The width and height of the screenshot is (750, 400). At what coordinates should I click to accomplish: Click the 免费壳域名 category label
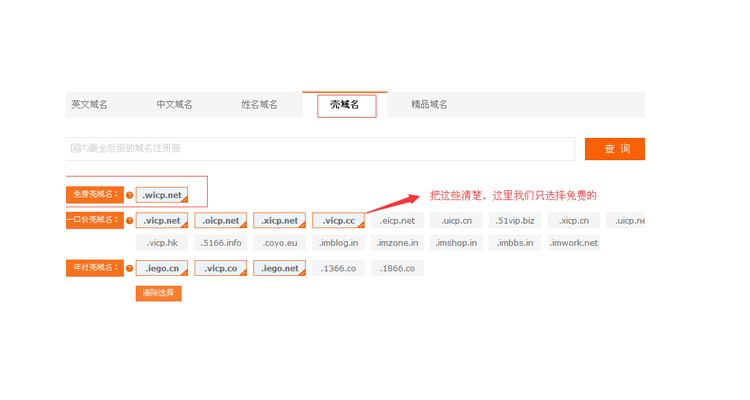click(x=95, y=195)
